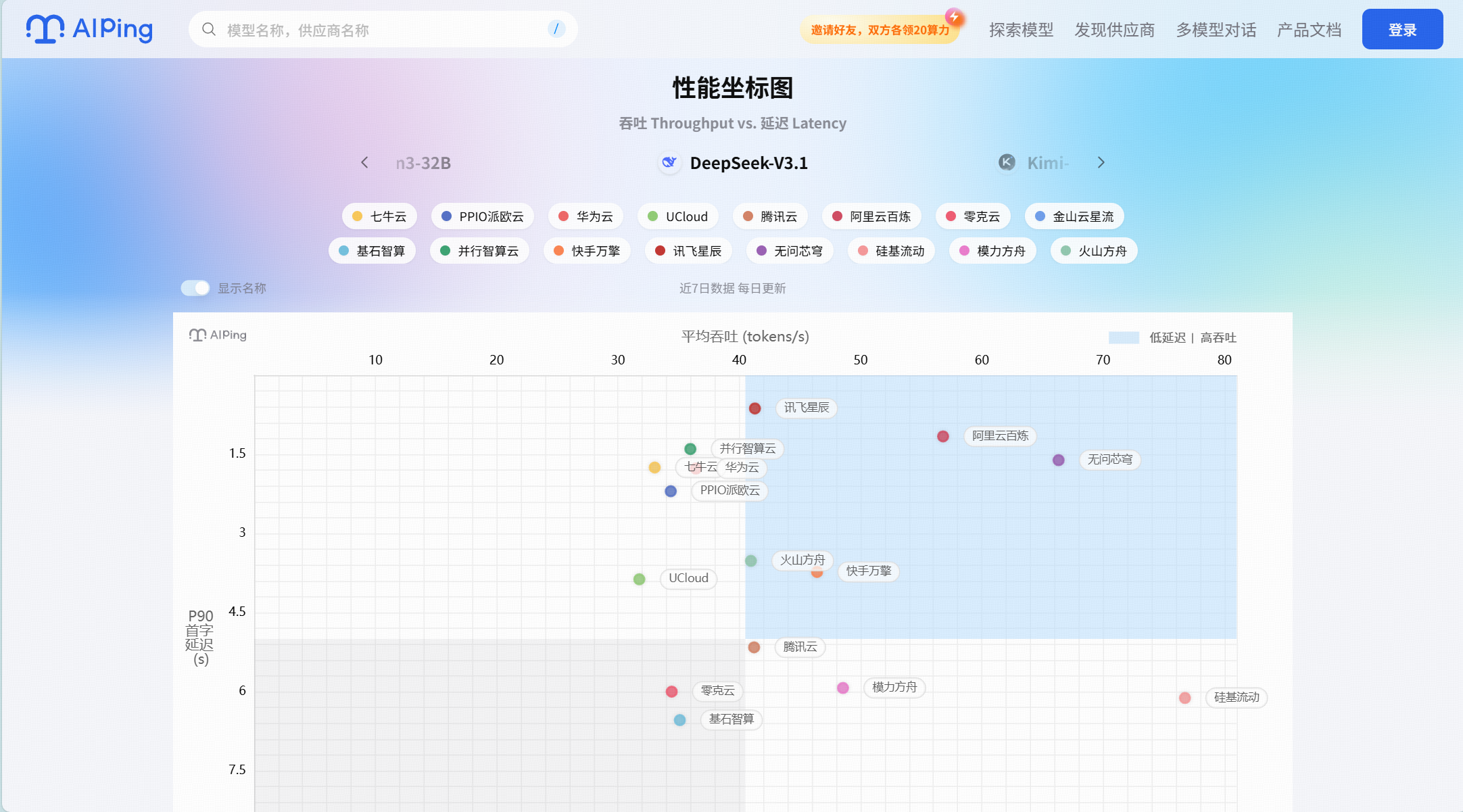Click the right chevron to show next model

click(1101, 163)
